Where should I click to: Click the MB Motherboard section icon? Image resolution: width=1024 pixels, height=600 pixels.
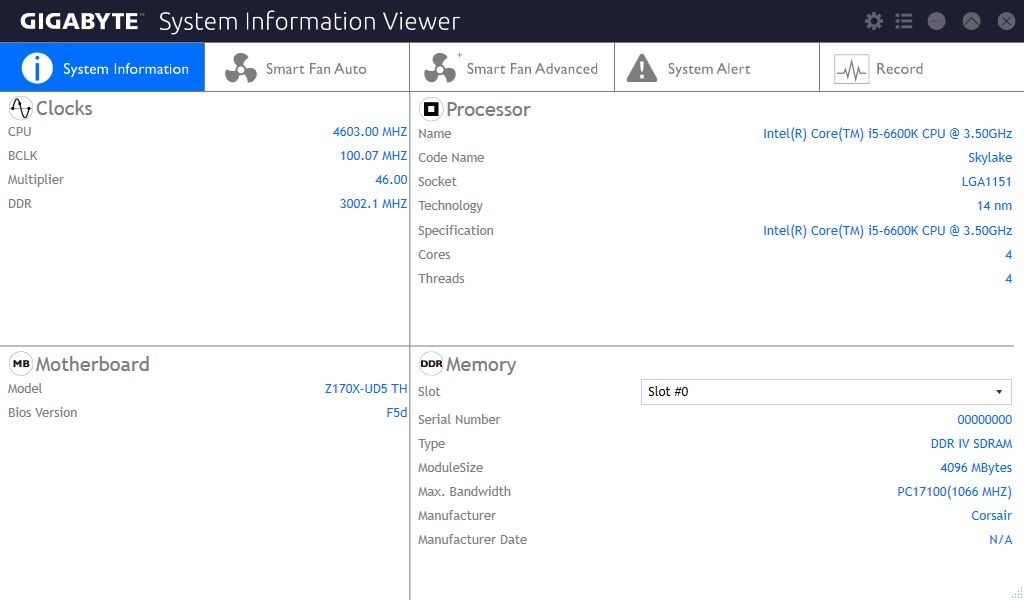[x=21, y=364]
